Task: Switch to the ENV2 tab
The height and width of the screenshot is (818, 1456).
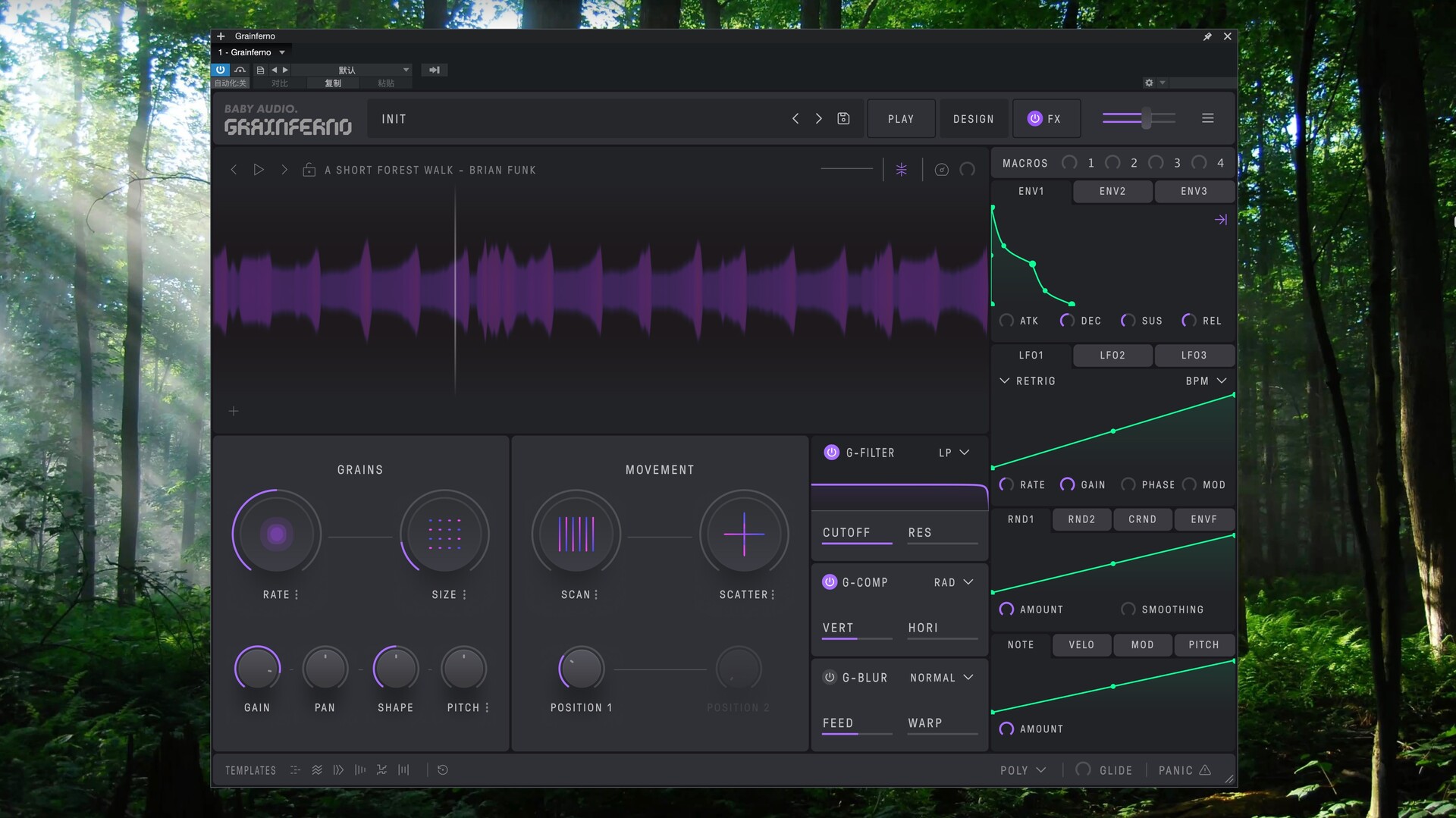Action: pyautogui.click(x=1112, y=192)
